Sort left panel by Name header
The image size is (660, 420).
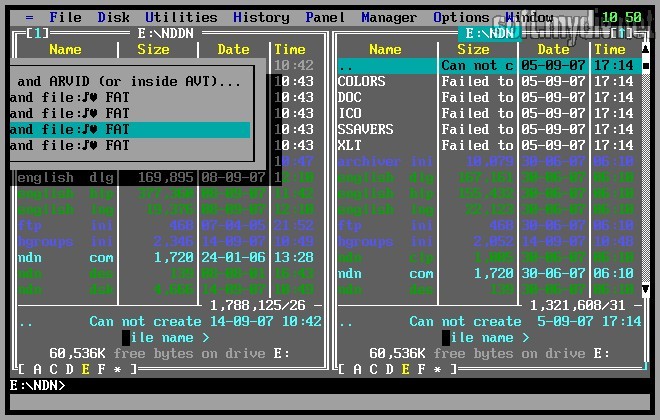(x=65, y=49)
